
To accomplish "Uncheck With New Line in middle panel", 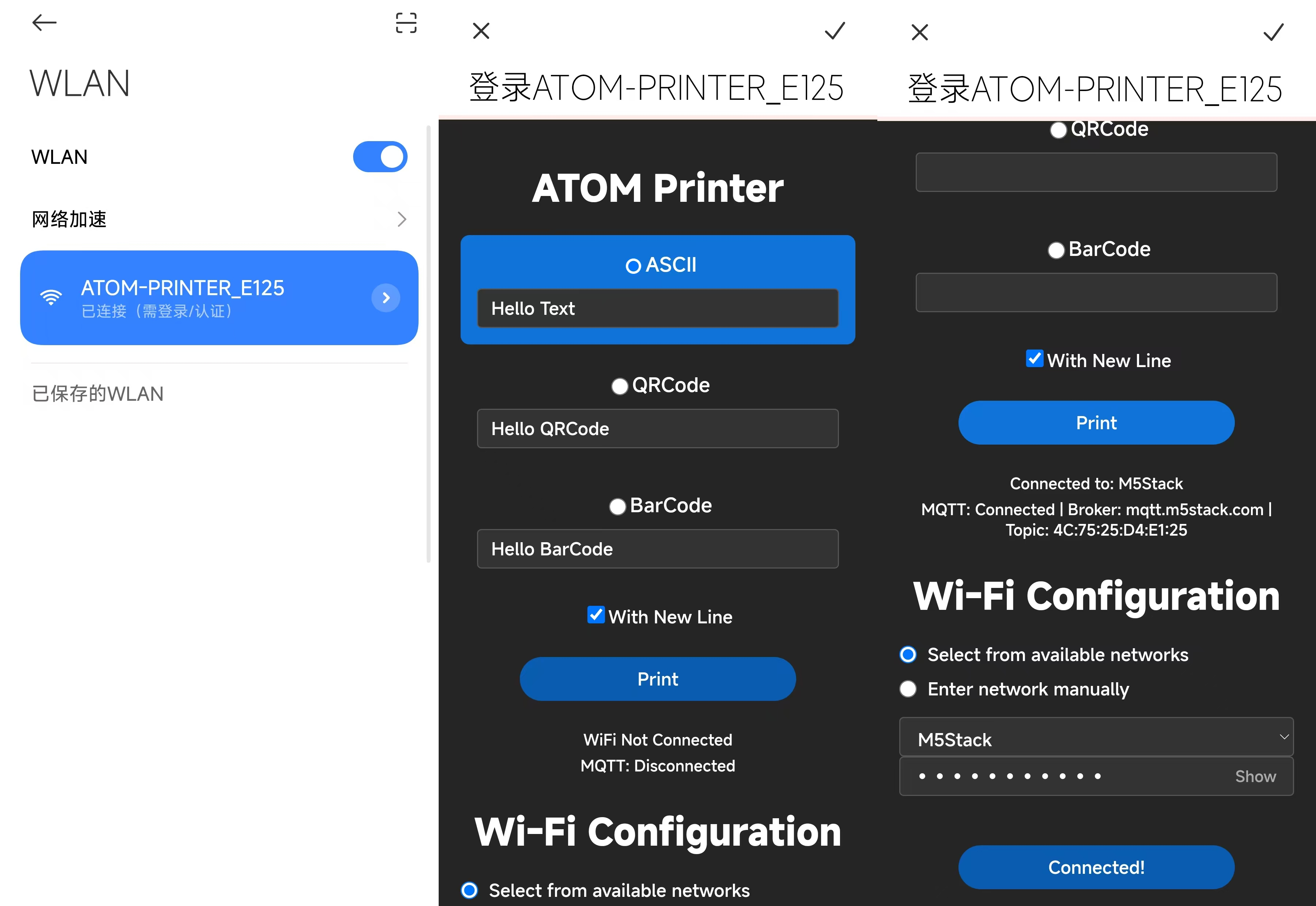I will pos(596,615).
